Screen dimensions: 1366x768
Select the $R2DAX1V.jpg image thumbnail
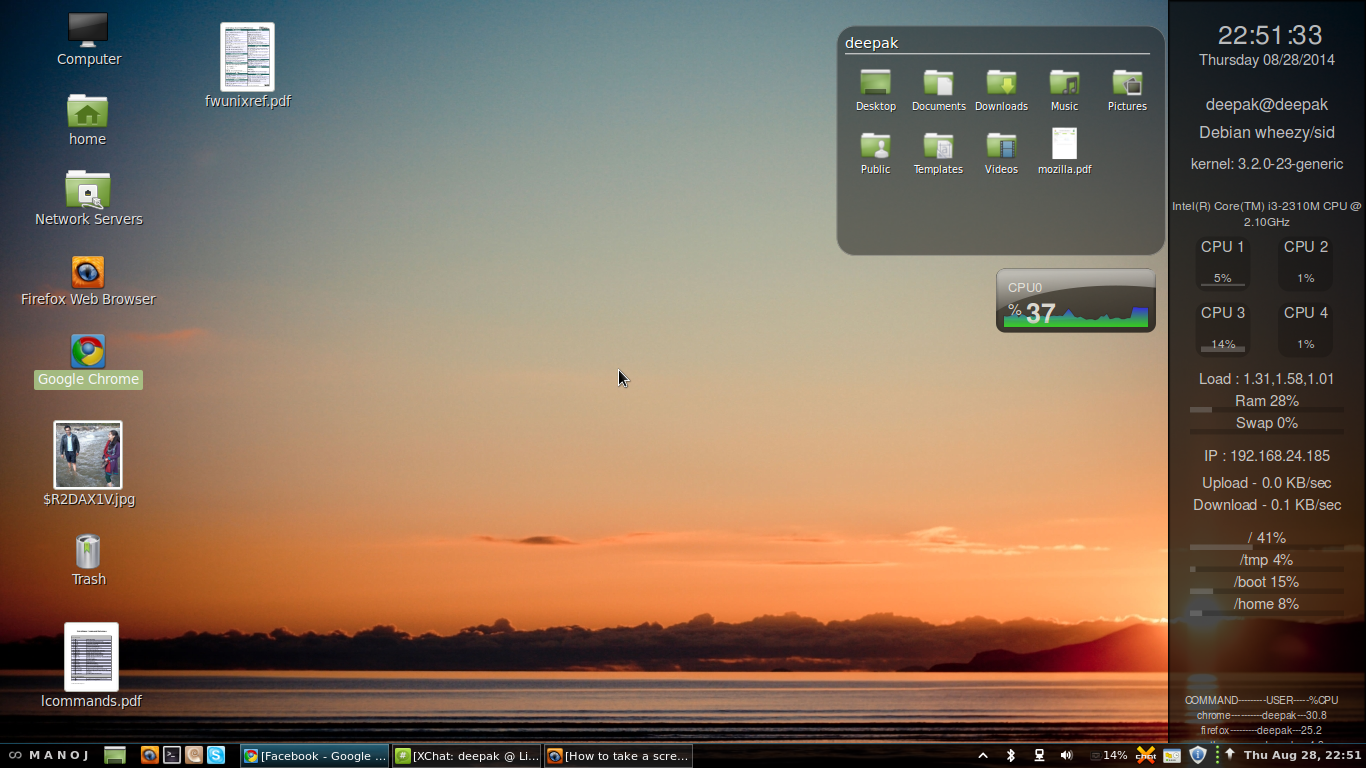coord(88,464)
